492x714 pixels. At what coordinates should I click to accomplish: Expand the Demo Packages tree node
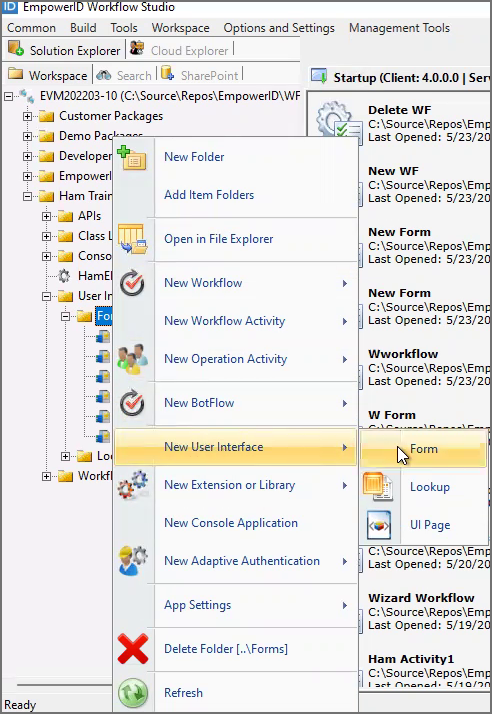[27, 136]
